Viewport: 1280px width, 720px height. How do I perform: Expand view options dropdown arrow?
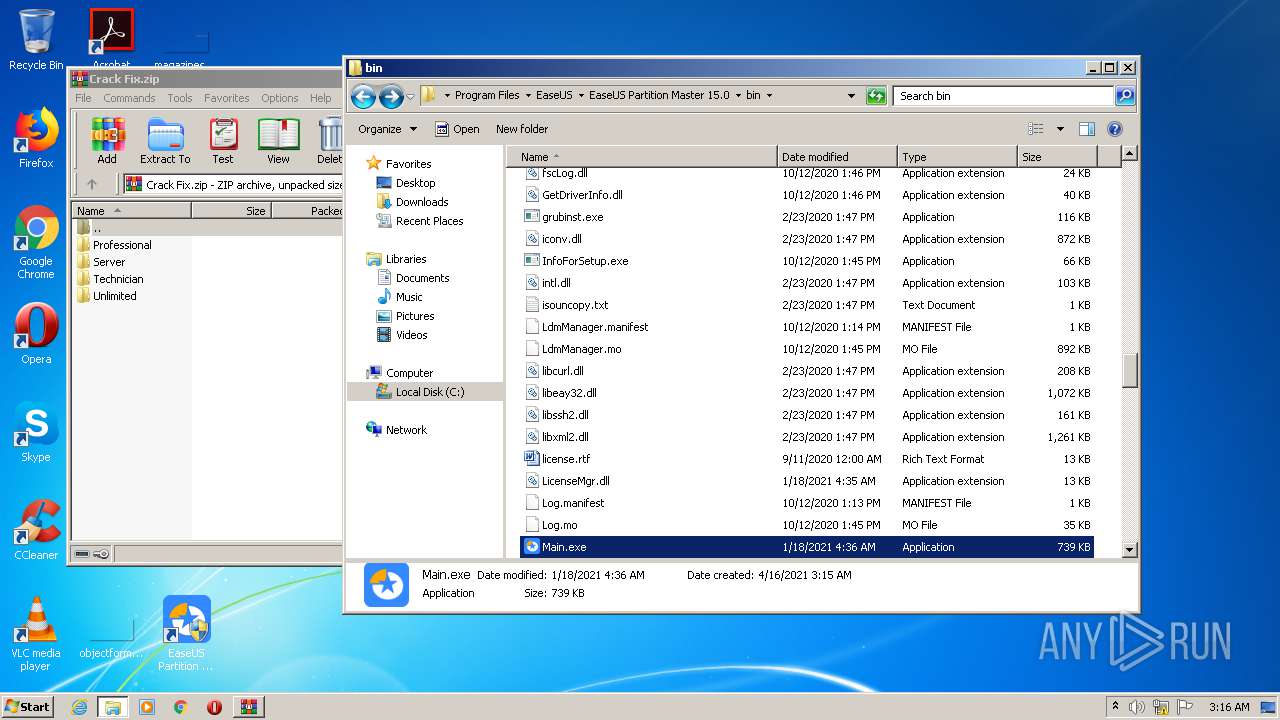coord(1060,129)
